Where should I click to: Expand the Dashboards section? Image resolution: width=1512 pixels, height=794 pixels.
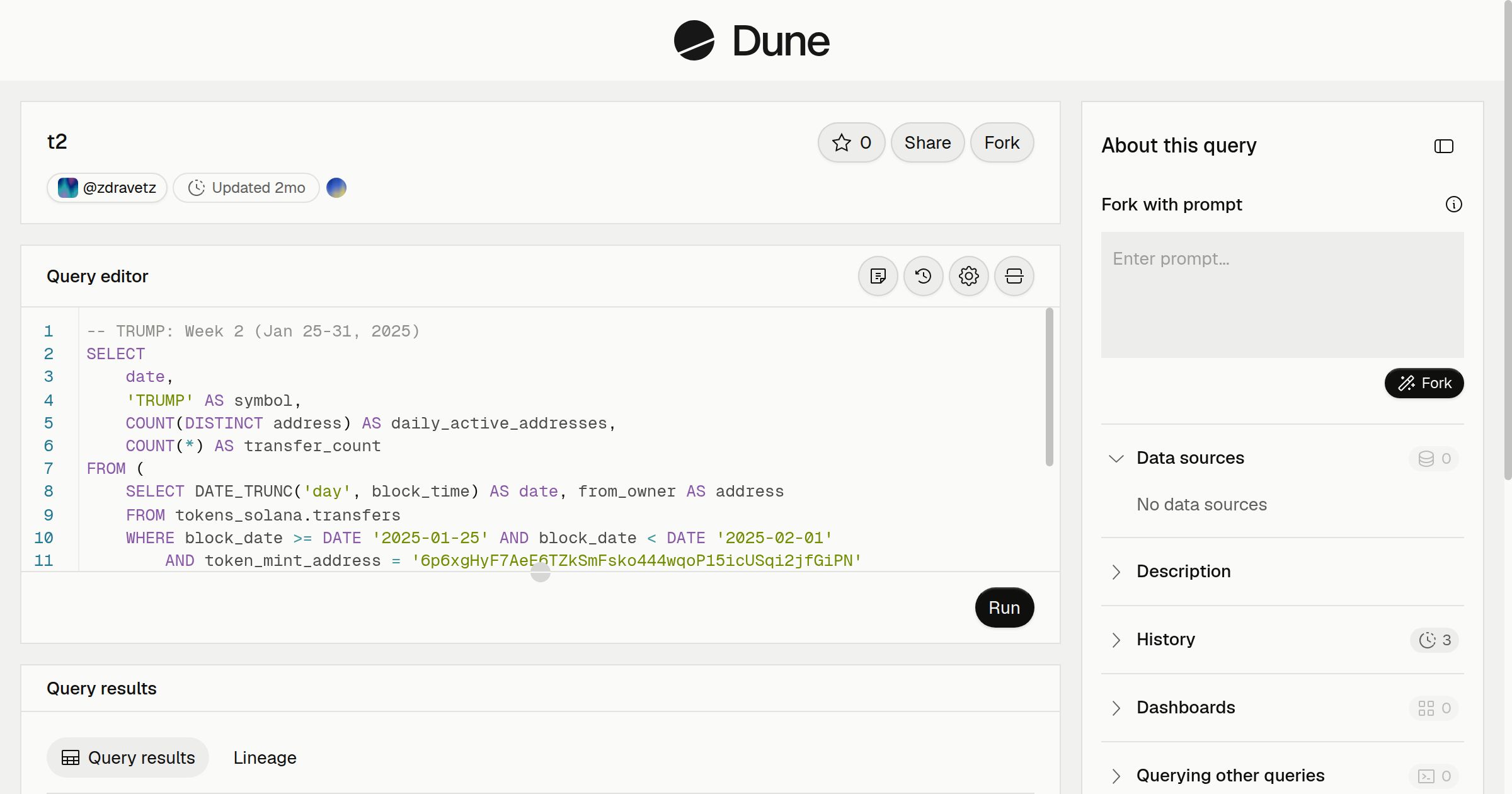tap(1116, 708)
